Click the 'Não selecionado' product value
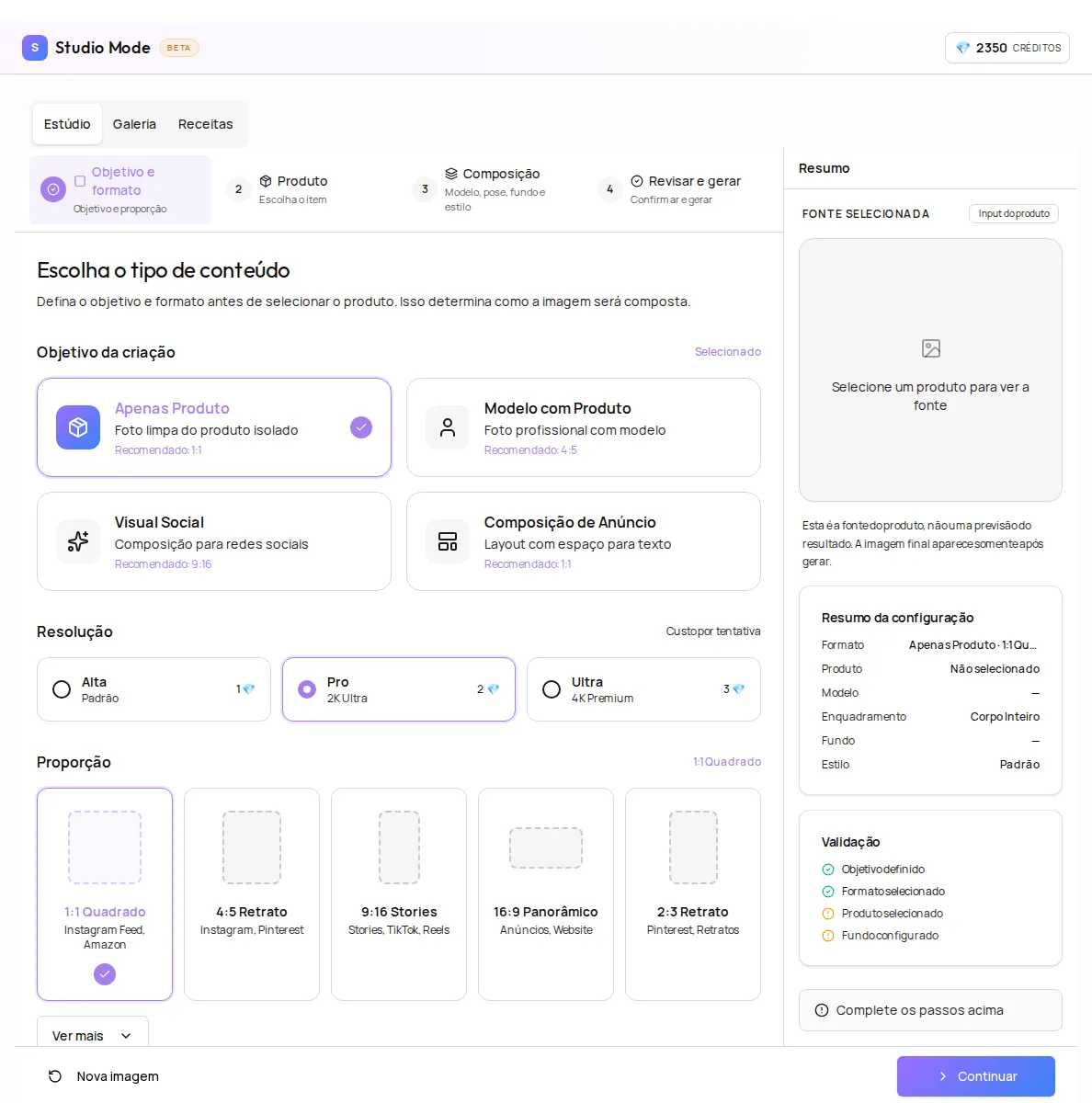 click(x=995, y=669)
